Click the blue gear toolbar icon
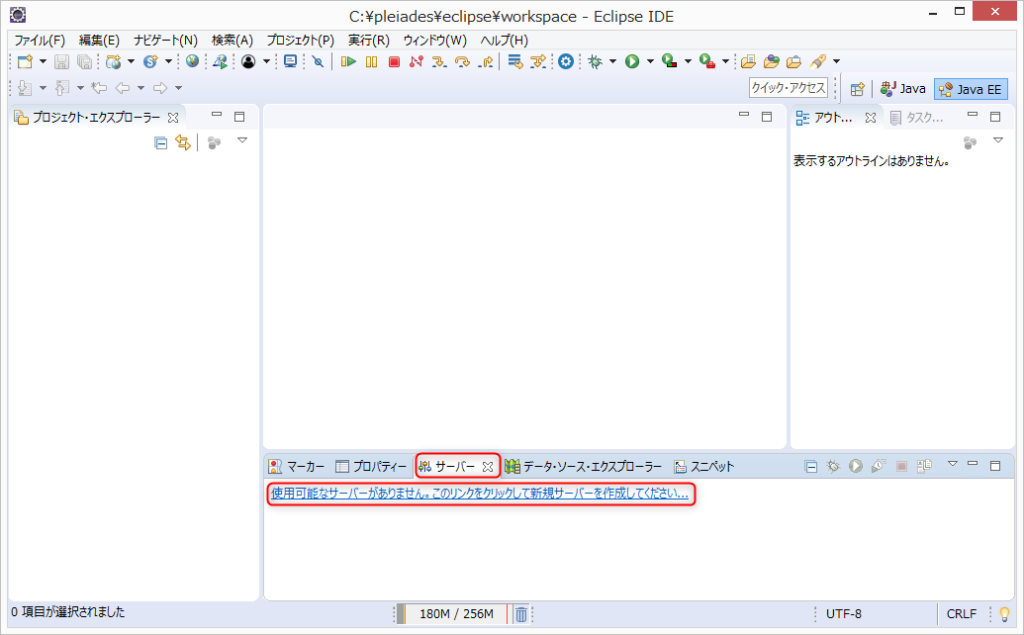Screen dimensions: 1024x635 click(x=566, y=61)
